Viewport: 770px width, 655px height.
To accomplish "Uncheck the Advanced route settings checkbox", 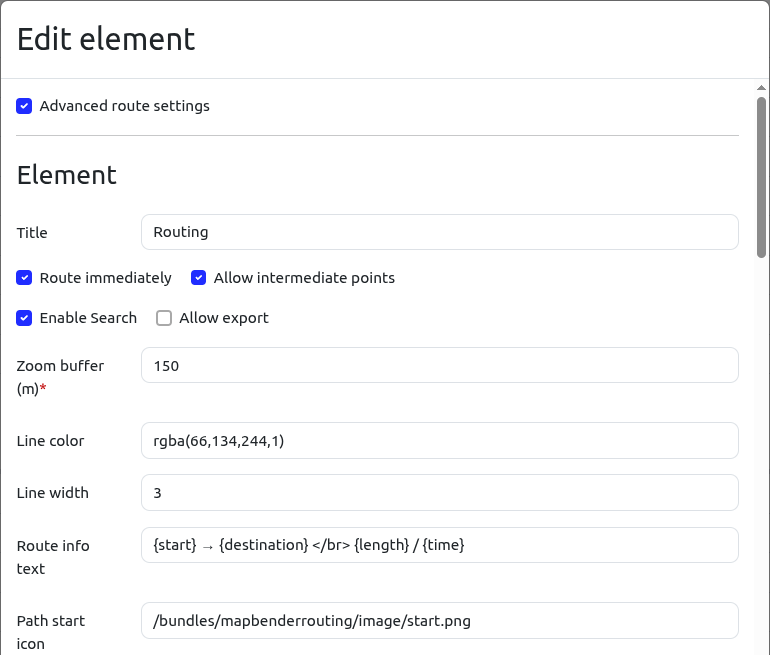I will coord(25,106).
